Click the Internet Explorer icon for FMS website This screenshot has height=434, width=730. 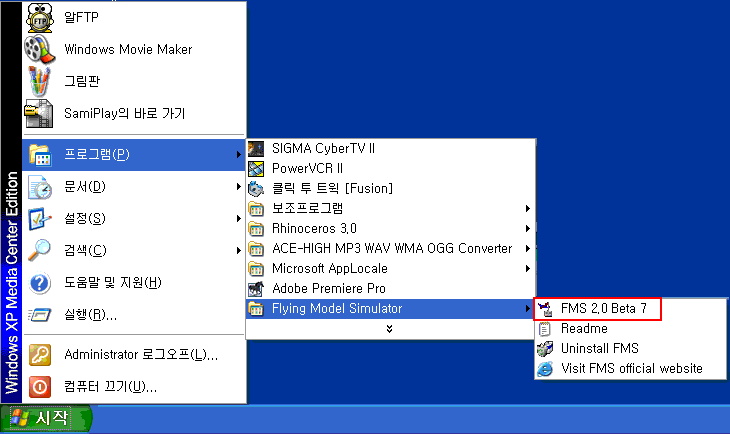(x=545, y=369)
